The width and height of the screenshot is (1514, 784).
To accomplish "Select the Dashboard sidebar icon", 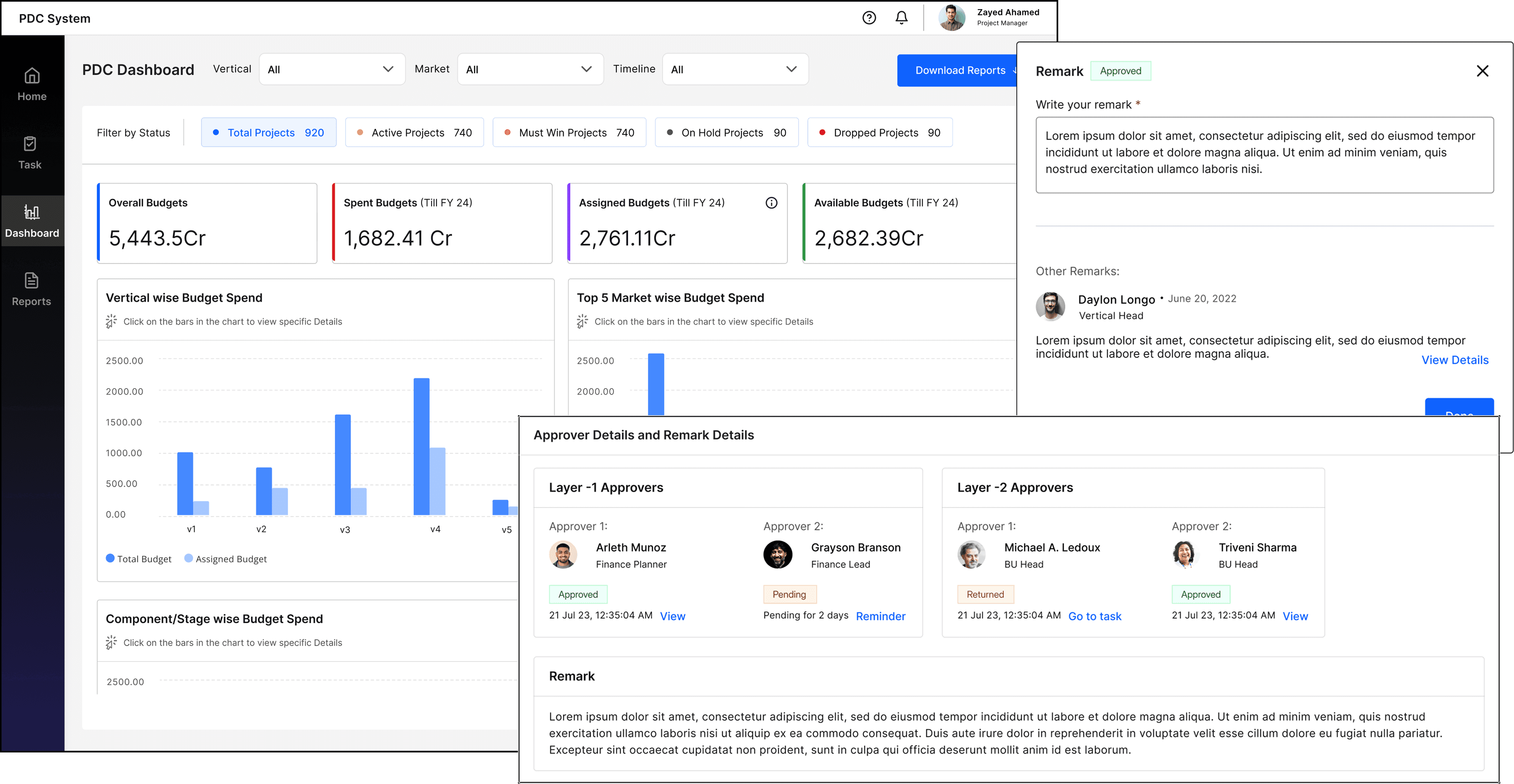I will [x=32, y=220].
